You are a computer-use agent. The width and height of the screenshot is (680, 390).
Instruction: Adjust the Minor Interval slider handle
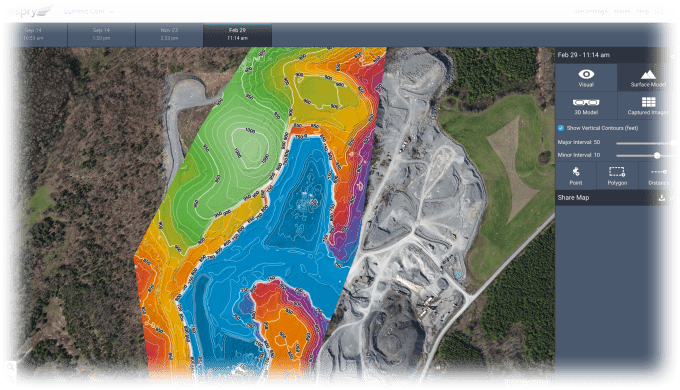click(657, 155)
